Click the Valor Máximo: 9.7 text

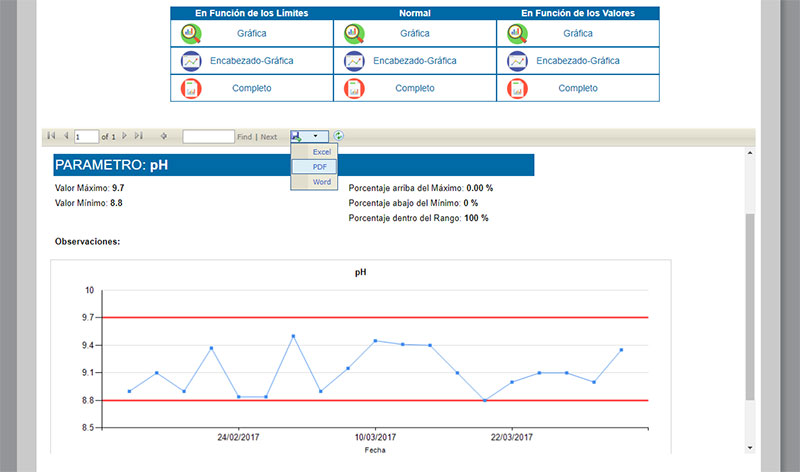click(x=89, y=188)
